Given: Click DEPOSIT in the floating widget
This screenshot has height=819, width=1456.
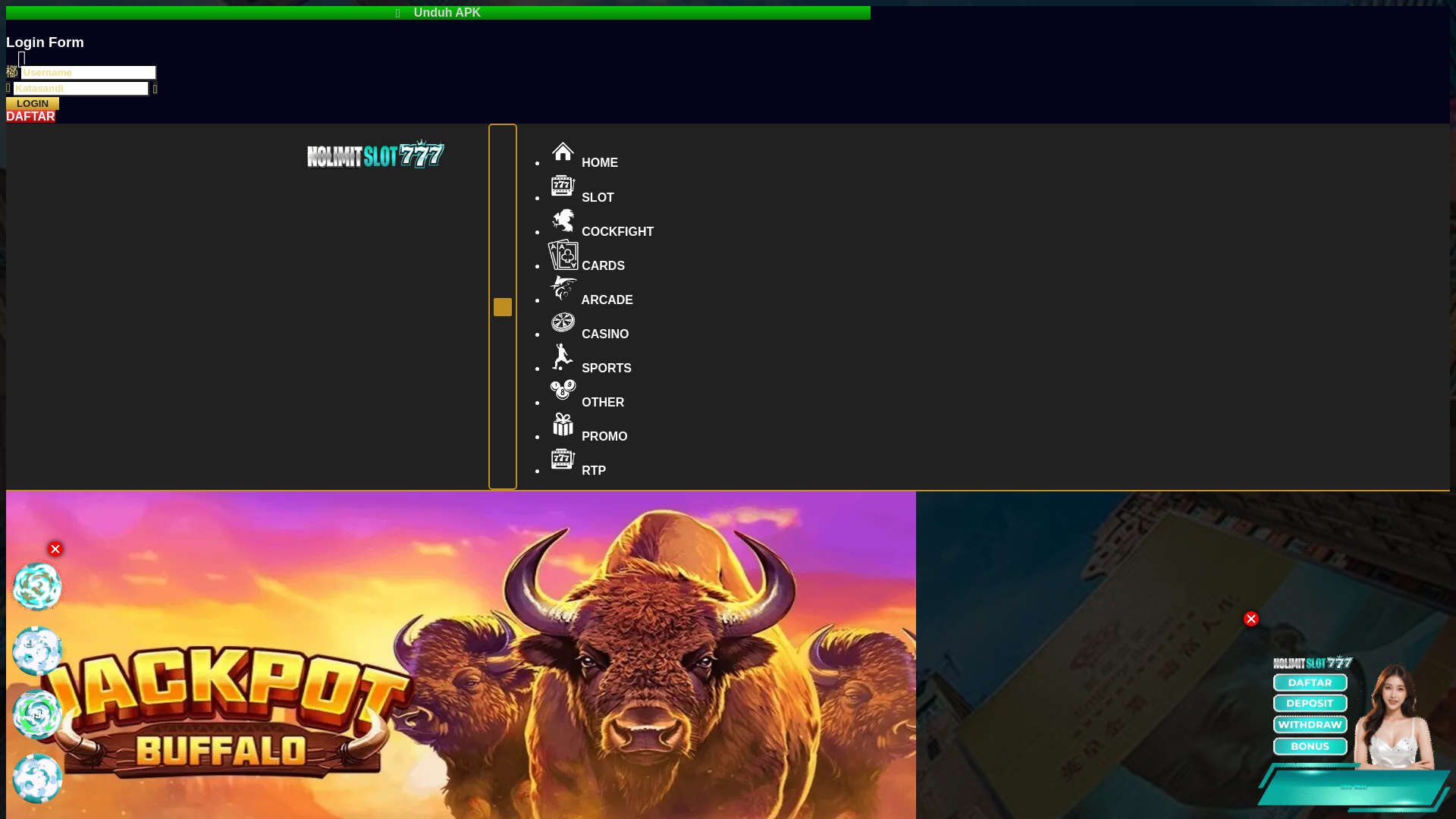Looking at the screenshot, I should (1310, 703).
